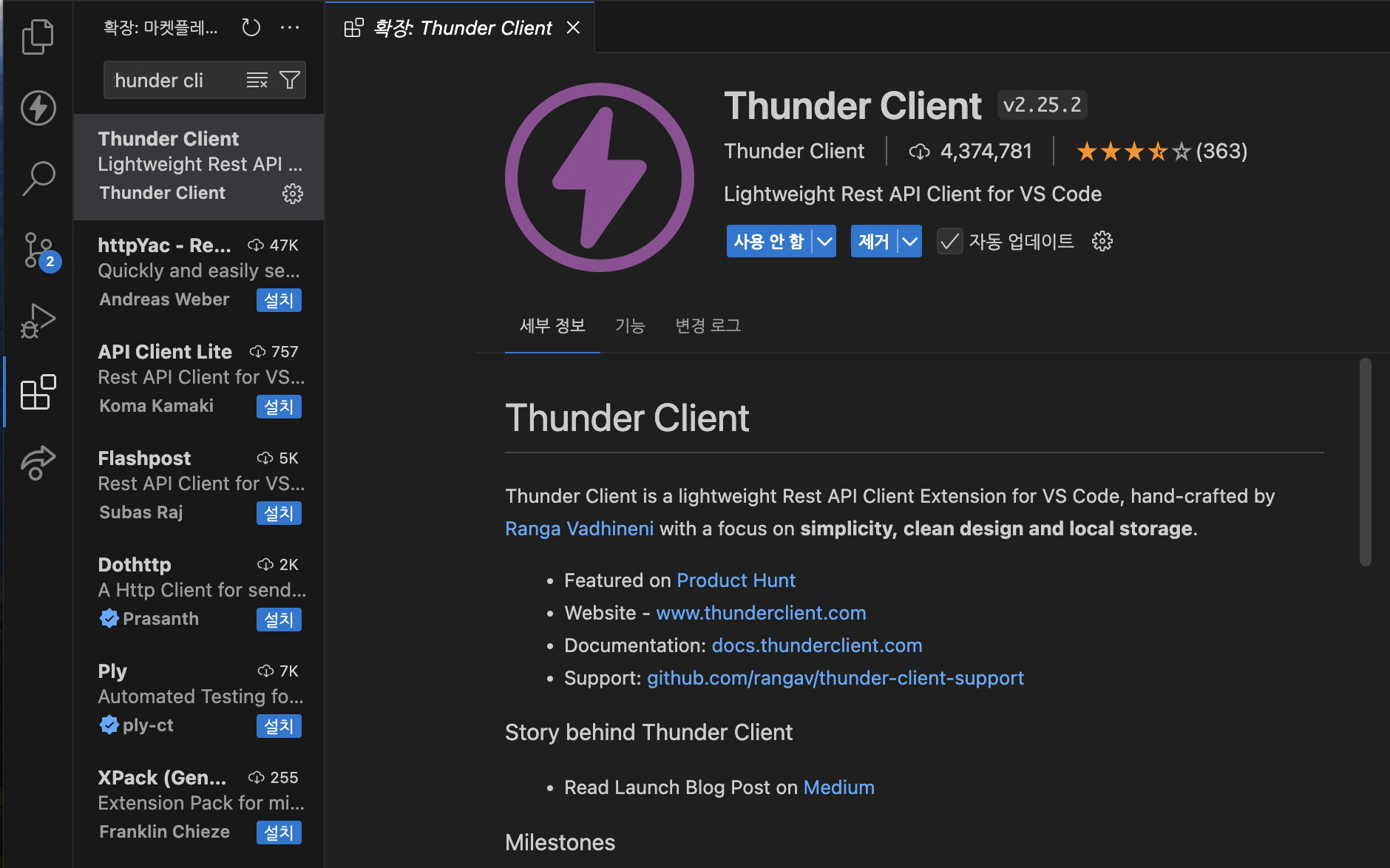The width and height of the screenshot is (1390, 868).
Task: Switch to the 기능 tab
Action: tap(630, 325)
